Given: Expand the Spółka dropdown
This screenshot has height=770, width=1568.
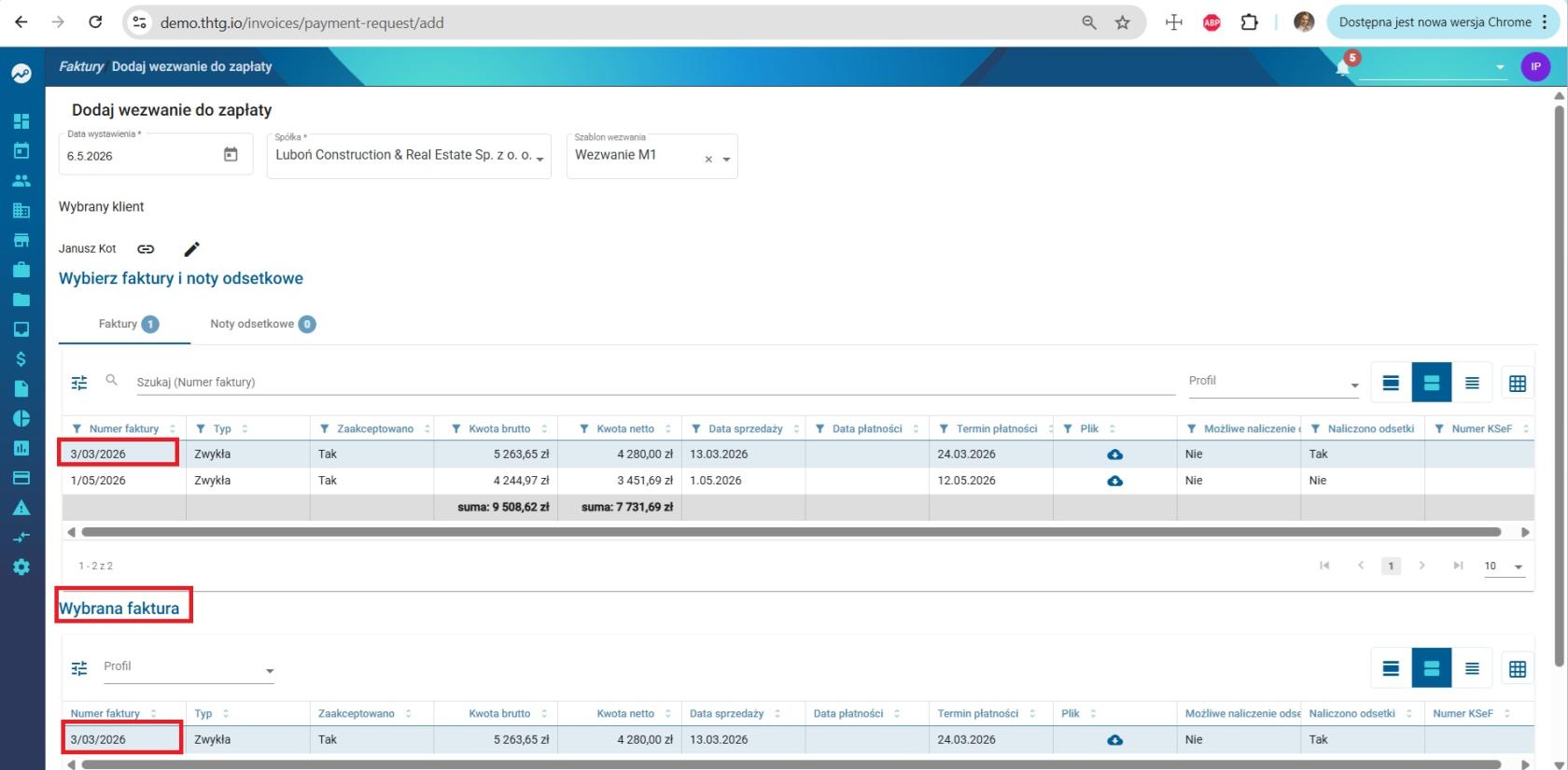Looking at the screenshot, I should 539,158.
